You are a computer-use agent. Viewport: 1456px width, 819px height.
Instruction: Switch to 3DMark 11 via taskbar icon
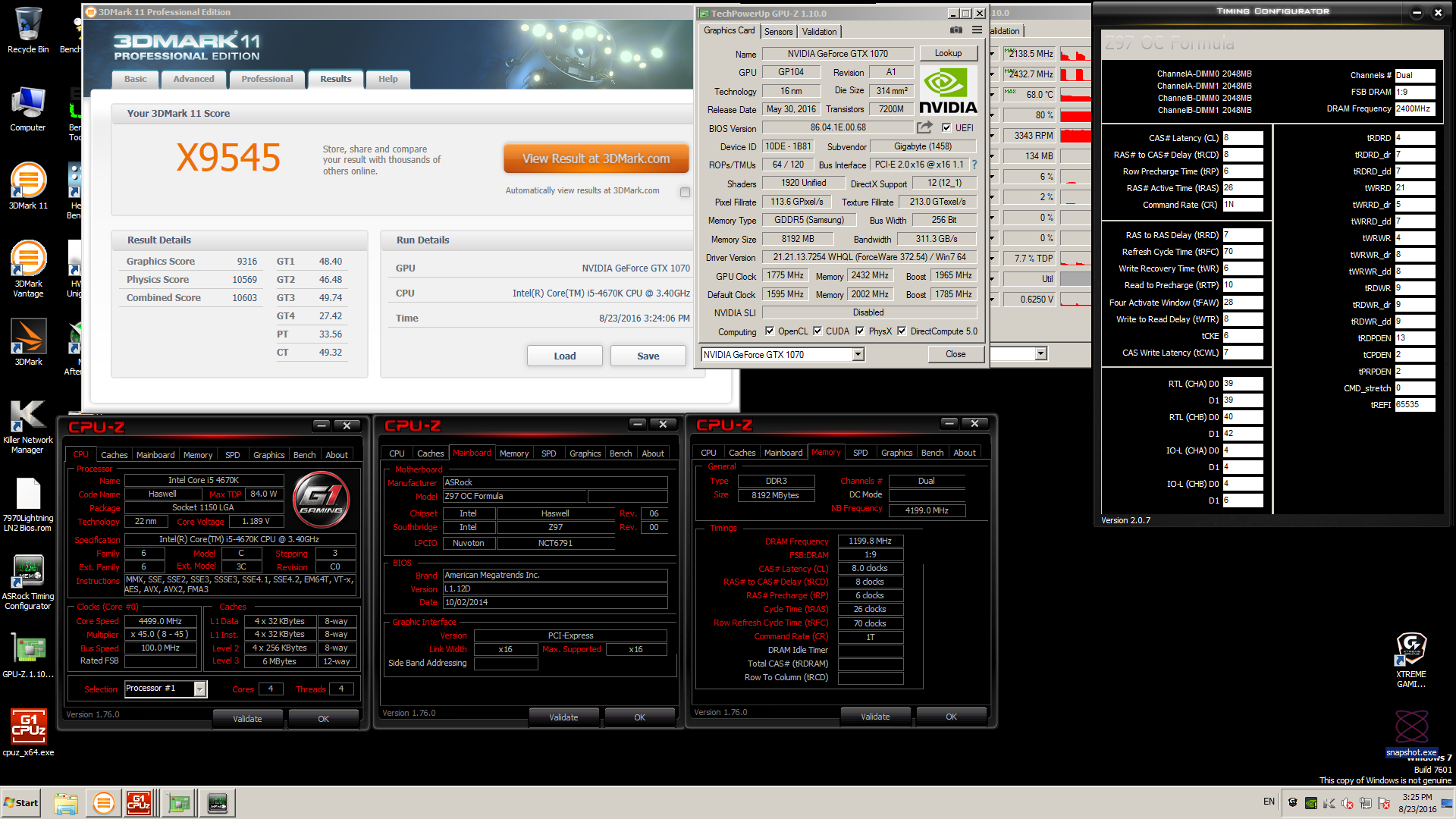(x=103, y=803)
